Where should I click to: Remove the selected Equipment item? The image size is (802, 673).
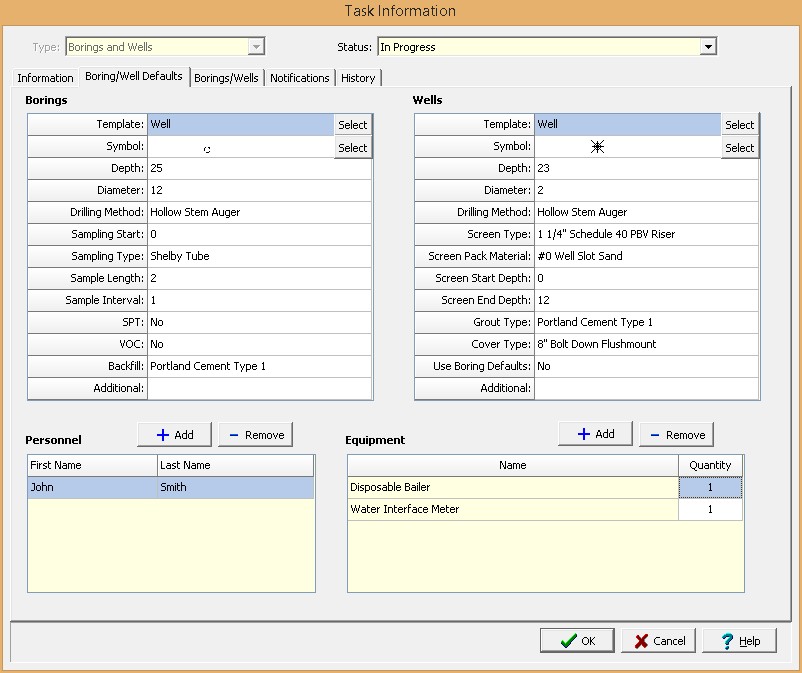pos(676,434)
